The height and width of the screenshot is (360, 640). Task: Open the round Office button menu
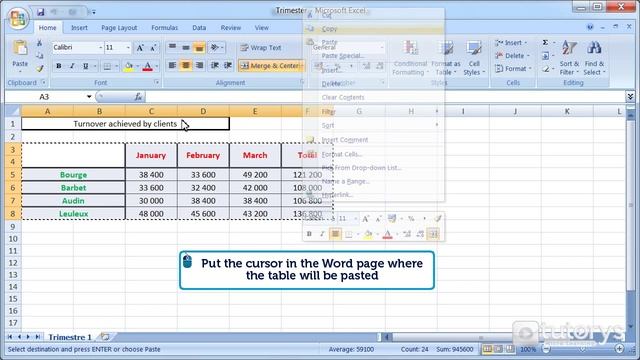pyautogui.click(x=18, y=18)
